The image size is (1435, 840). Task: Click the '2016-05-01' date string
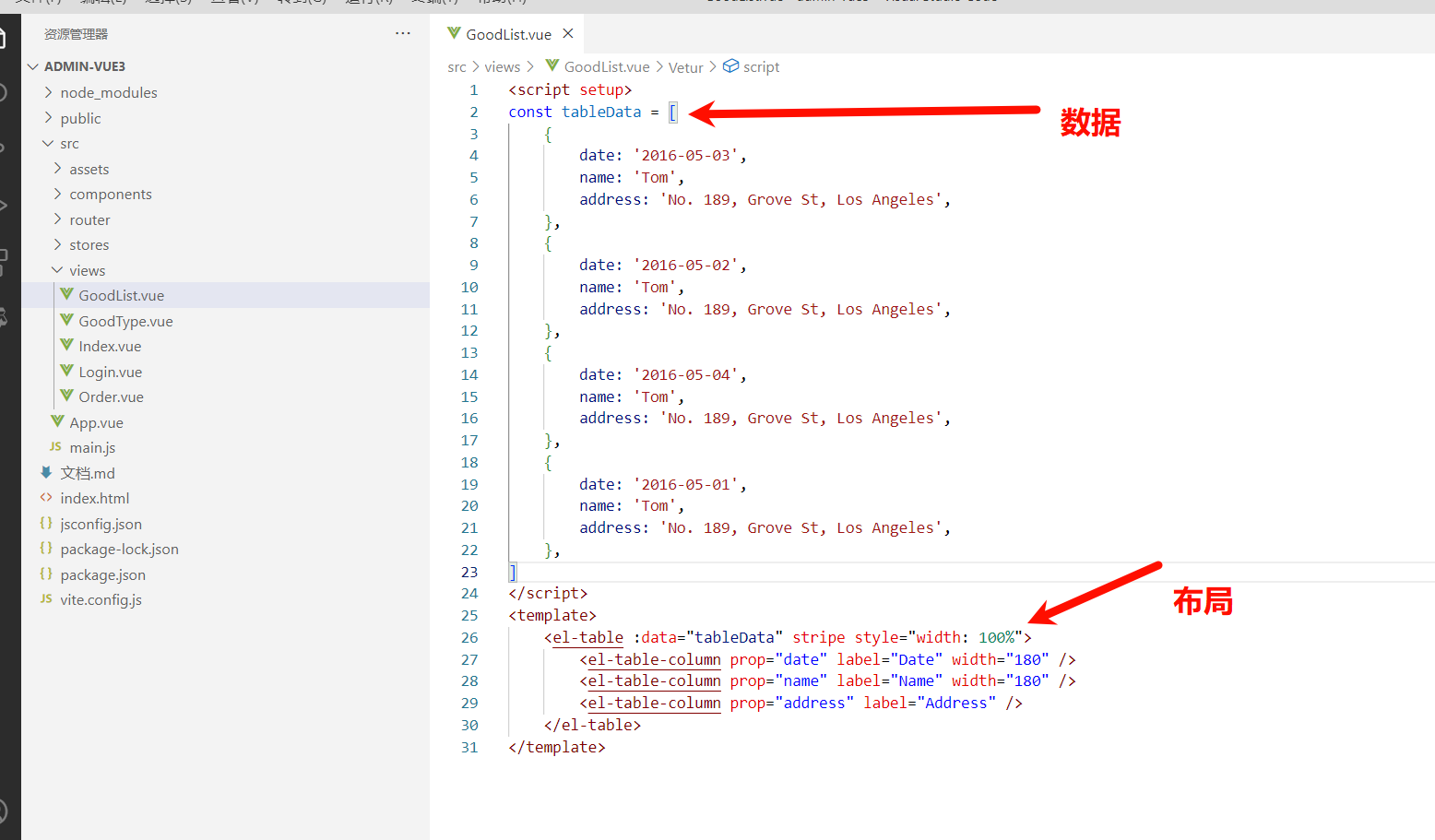(685, 484)
